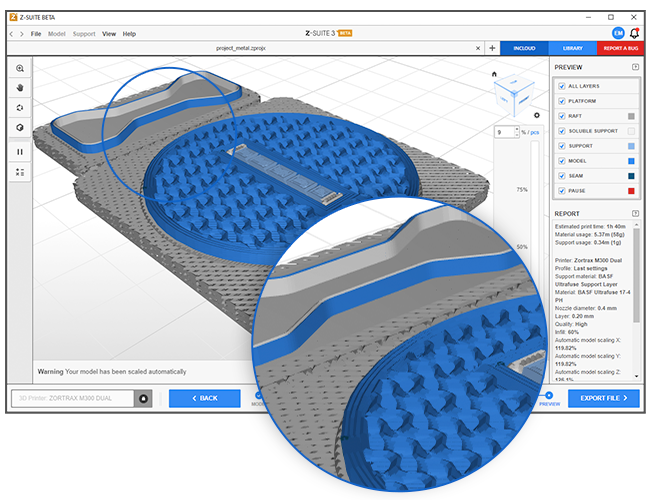Click report scrollbar down arrow
The height and width of the screenshot is (500, 650).
coord(636,376)
